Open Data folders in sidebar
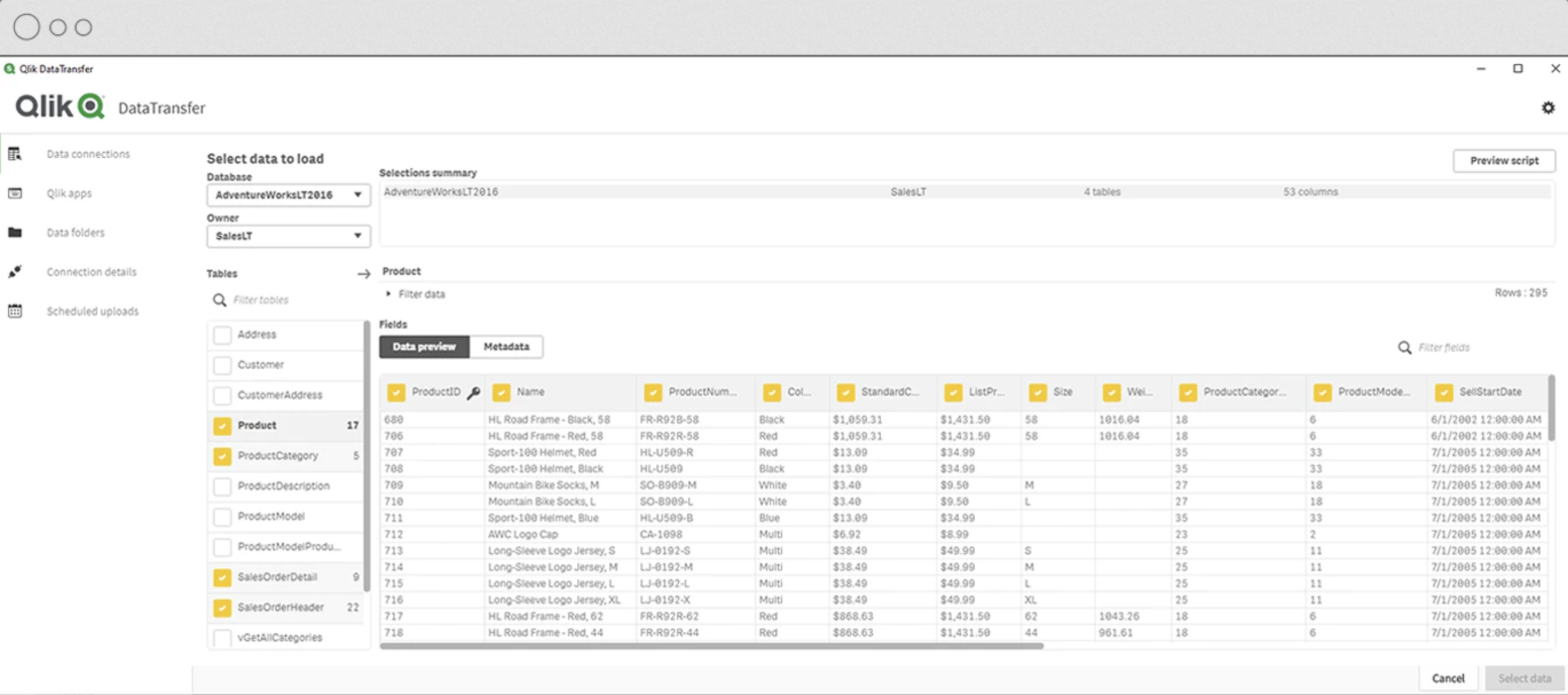Viewport: 1568px width, 695px height. pos(76,232)
